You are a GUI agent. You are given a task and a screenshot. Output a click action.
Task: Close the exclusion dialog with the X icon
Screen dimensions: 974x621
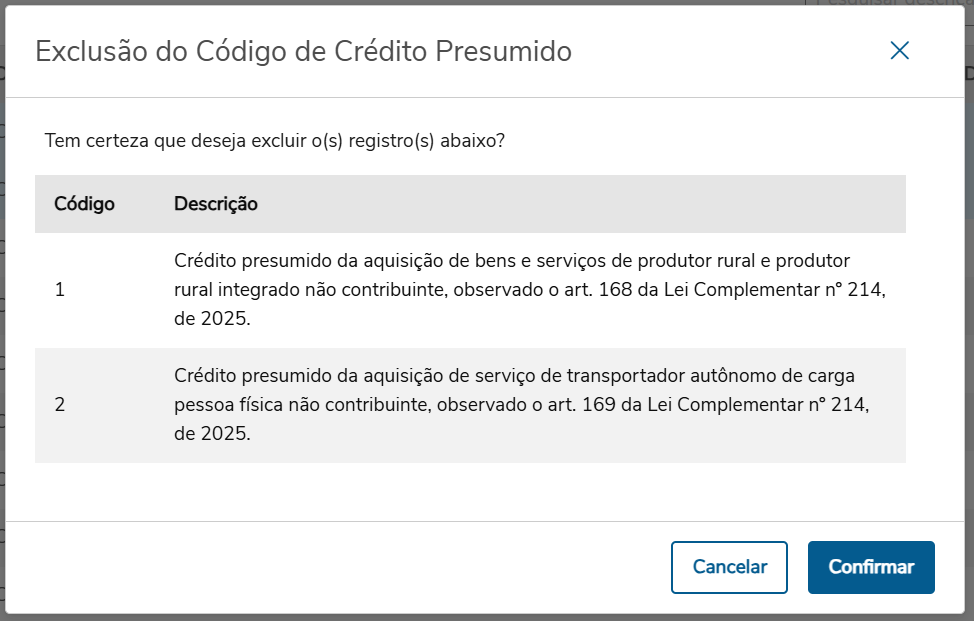pyautogui.click(x=899, y=51)
